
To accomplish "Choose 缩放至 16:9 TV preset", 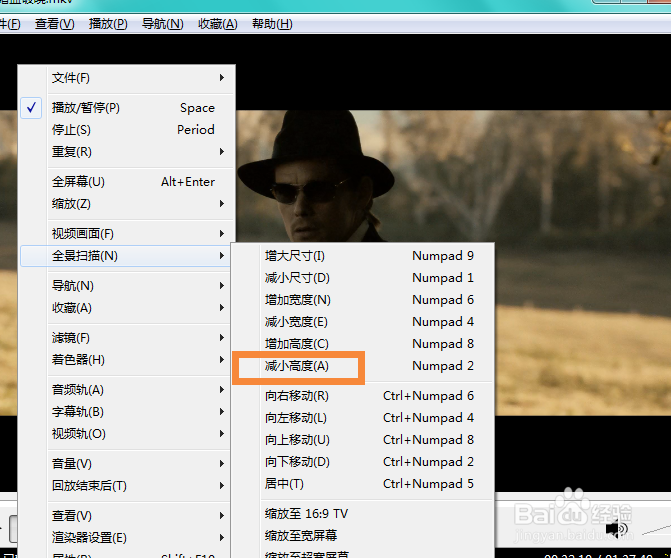I will tap(363, 513).
